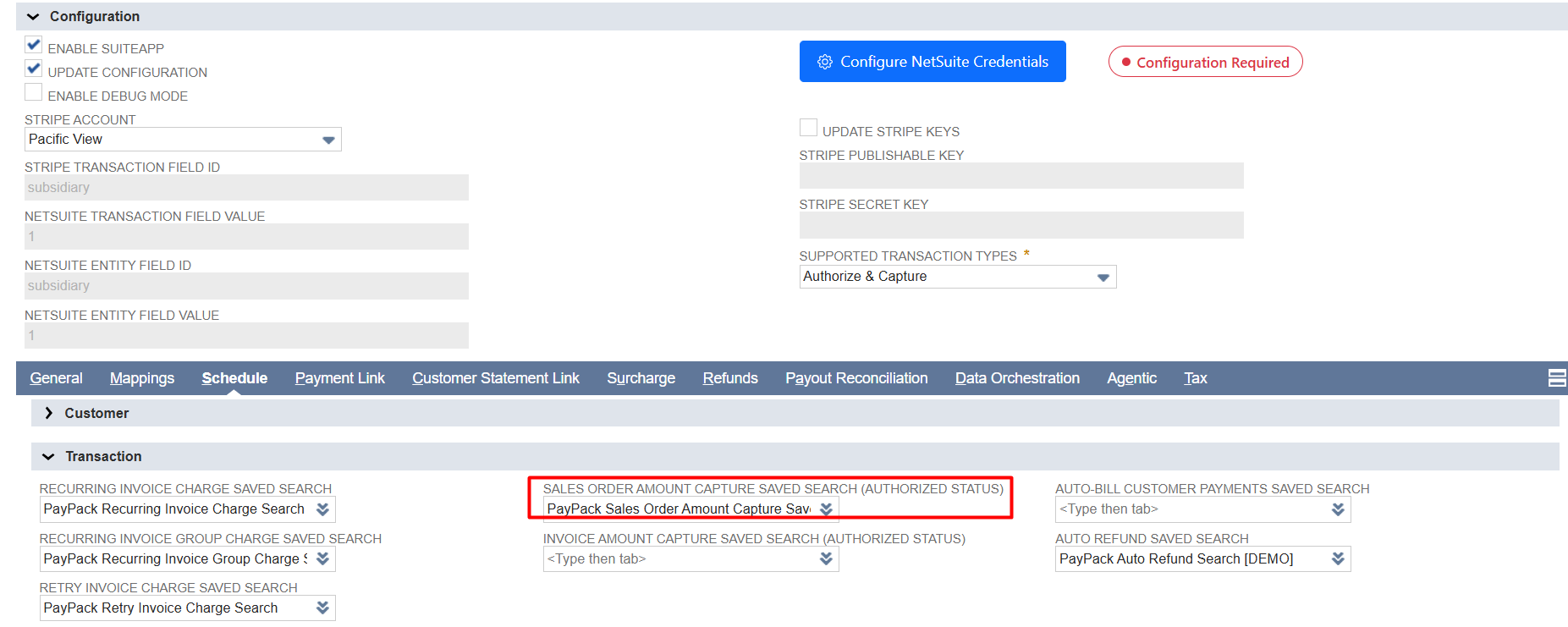This screenshot has width=1568, height=627.
Task: Select the Schedule tab
Action: tap(234, 378)
